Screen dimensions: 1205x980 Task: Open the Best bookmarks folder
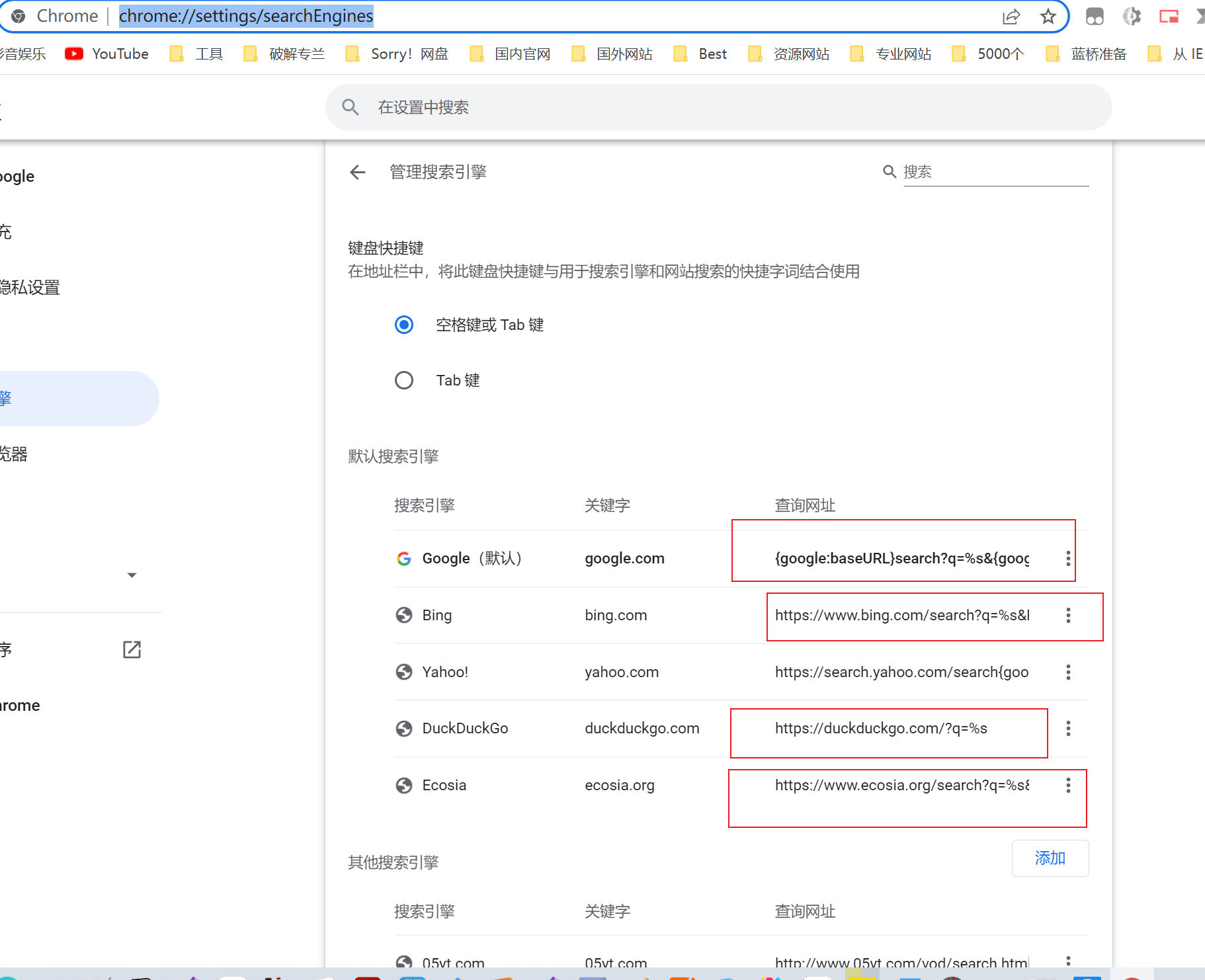[700, 54]
